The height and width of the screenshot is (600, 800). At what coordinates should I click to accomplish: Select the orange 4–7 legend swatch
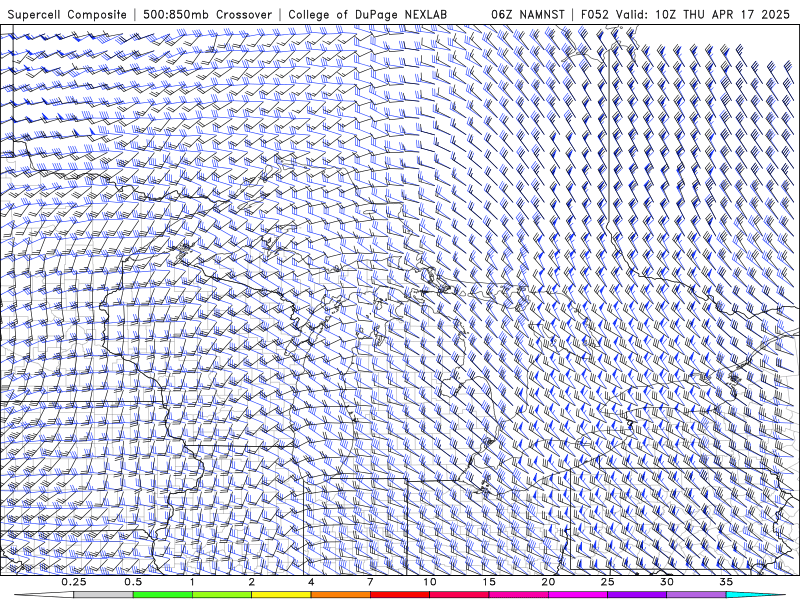pos(340,595)
